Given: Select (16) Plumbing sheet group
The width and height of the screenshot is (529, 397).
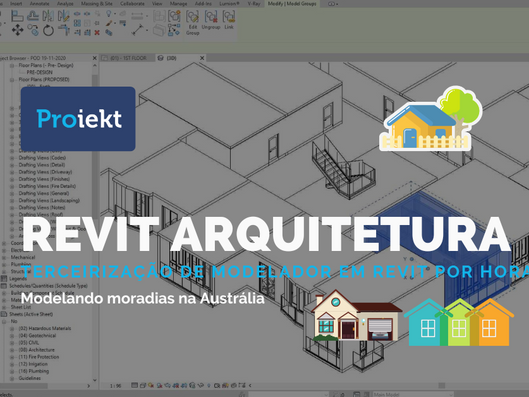Looking at the screenshot, I should [x=33, y=371].
